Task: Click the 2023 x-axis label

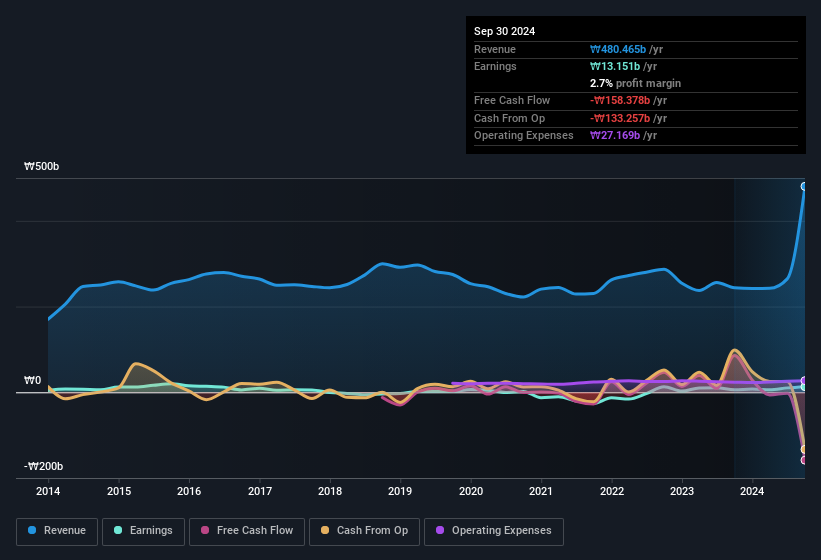Action: tap(682, 491)
